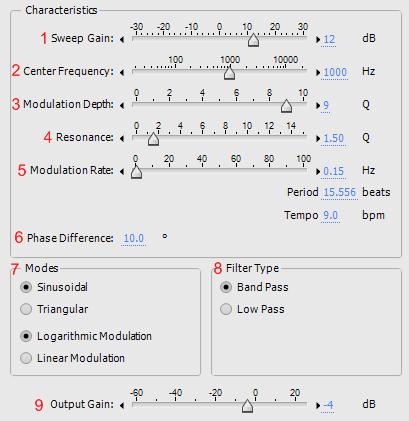Image resolution: width=409 pixels, height=421 pixels.
Task: Click the Tempo value 9.0
Action: (330, 215)
